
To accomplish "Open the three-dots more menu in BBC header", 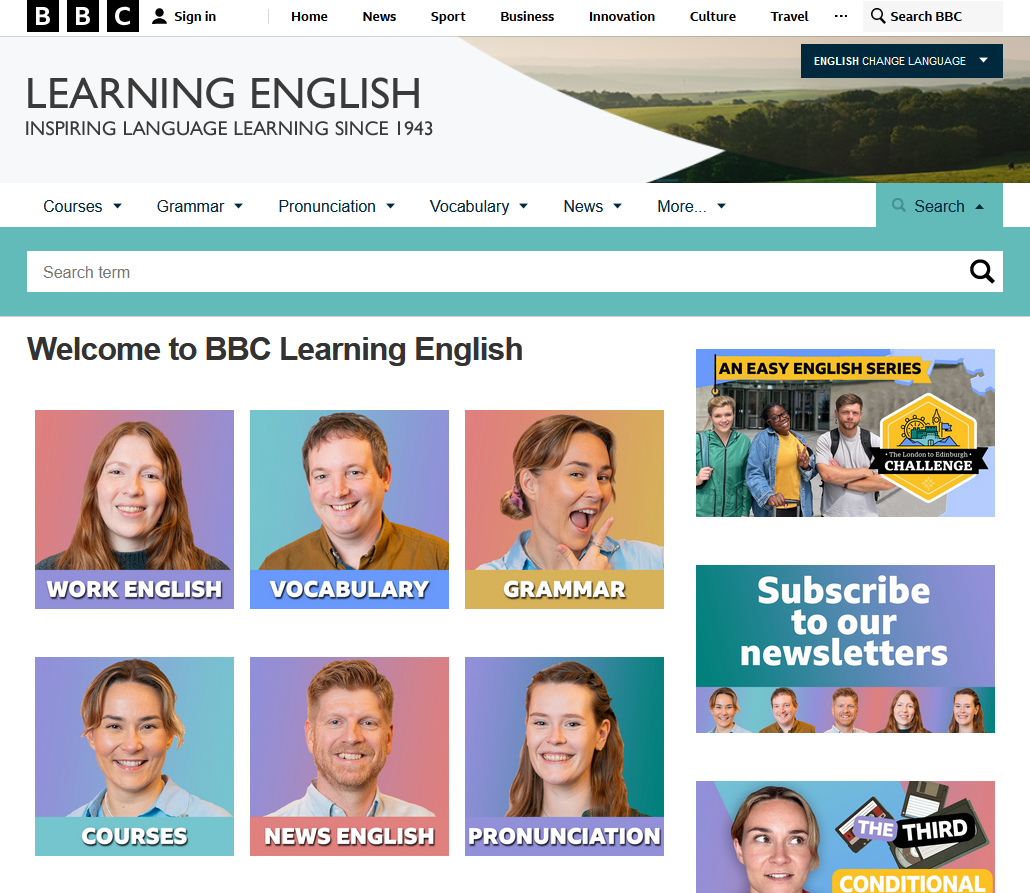I will 841,16.
